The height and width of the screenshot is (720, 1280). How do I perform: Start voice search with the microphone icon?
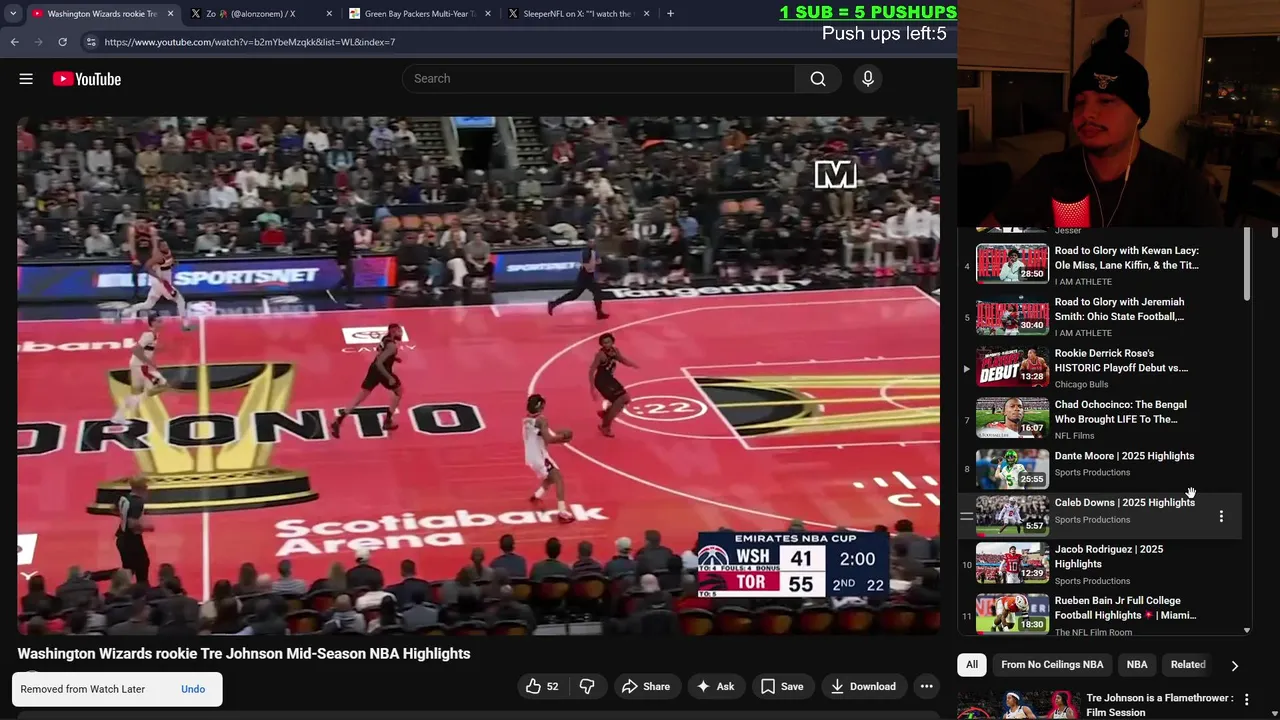[x=868, y=79]
